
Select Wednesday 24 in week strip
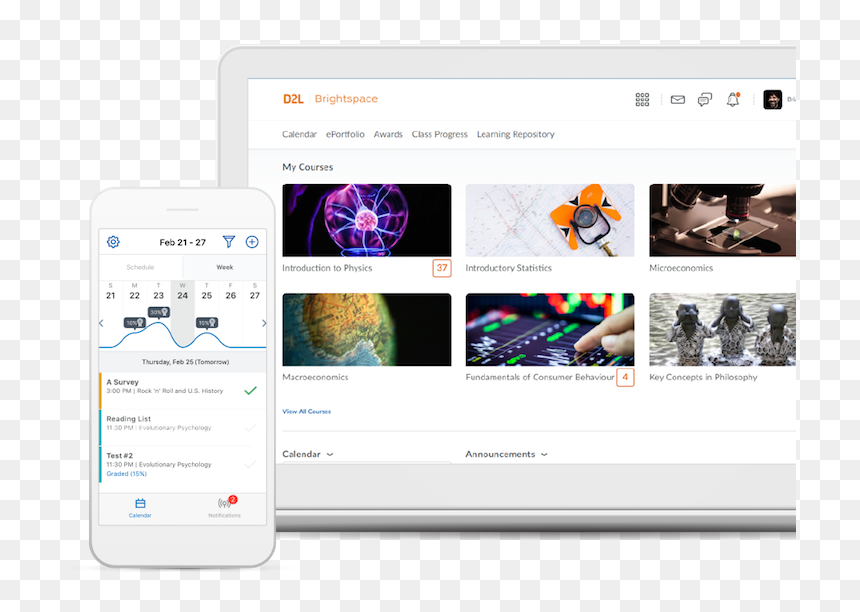(183, 292)
